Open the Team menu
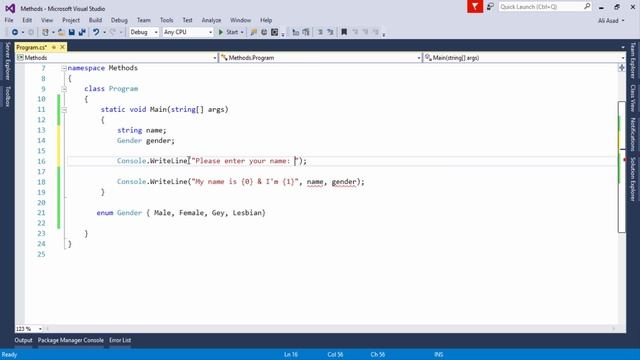The image size is (640, 360). [x=144, y=20]
